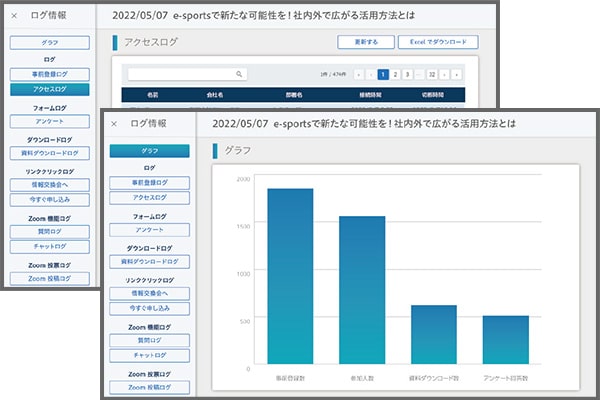Click the Excel でダウンロード button

click(437, 43)
